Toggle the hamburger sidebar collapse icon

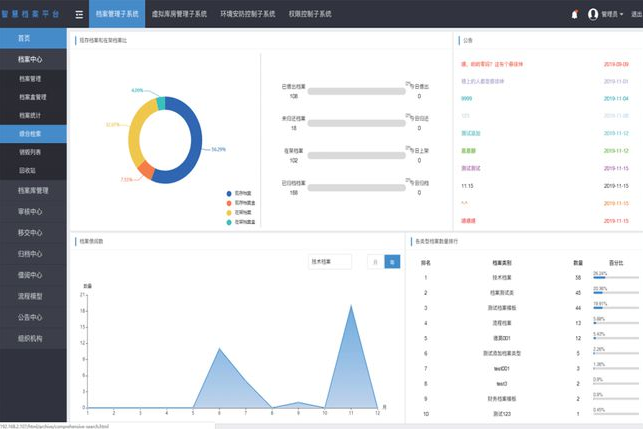79,15
